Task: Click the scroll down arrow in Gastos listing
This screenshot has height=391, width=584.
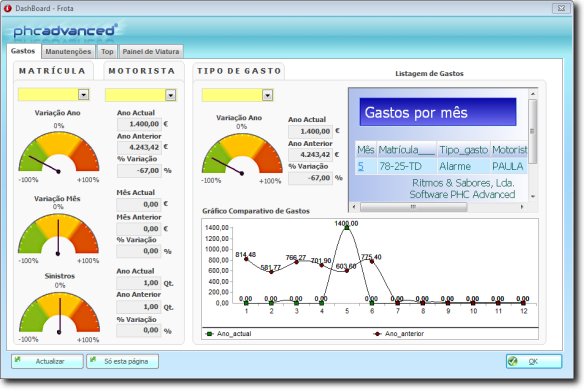Action: click(x=533, y=196)
